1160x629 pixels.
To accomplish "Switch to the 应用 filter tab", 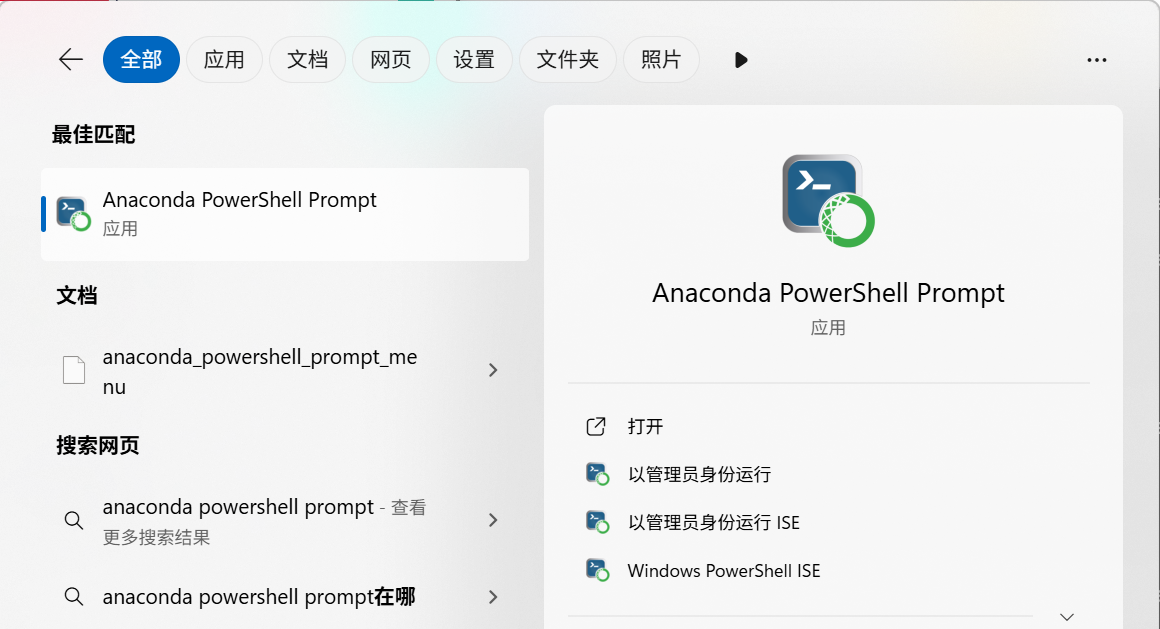I will tap(224, 60).
